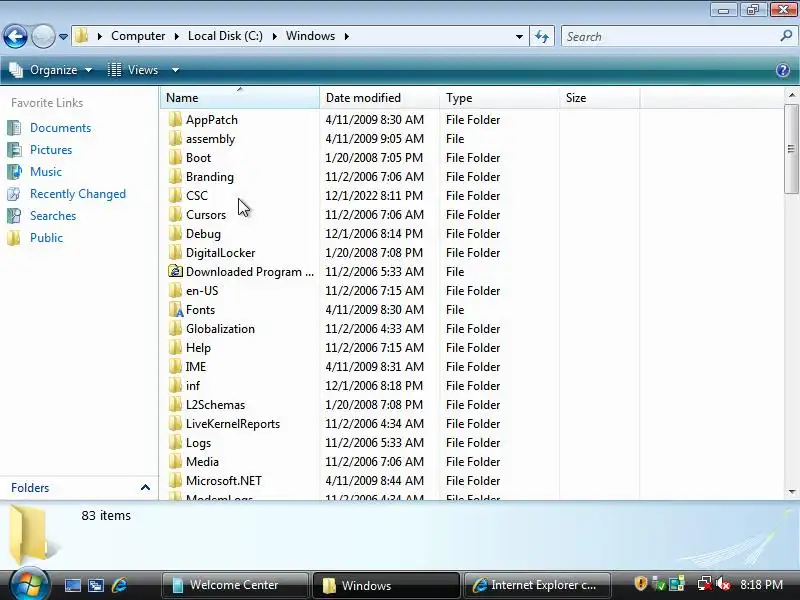
Task: Select the Media folder
Action: tap(202, 462)
